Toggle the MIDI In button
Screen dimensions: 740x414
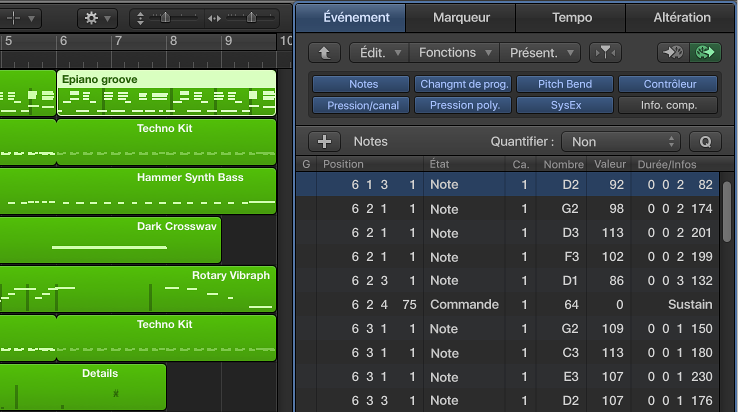click(x=672, y=52)
